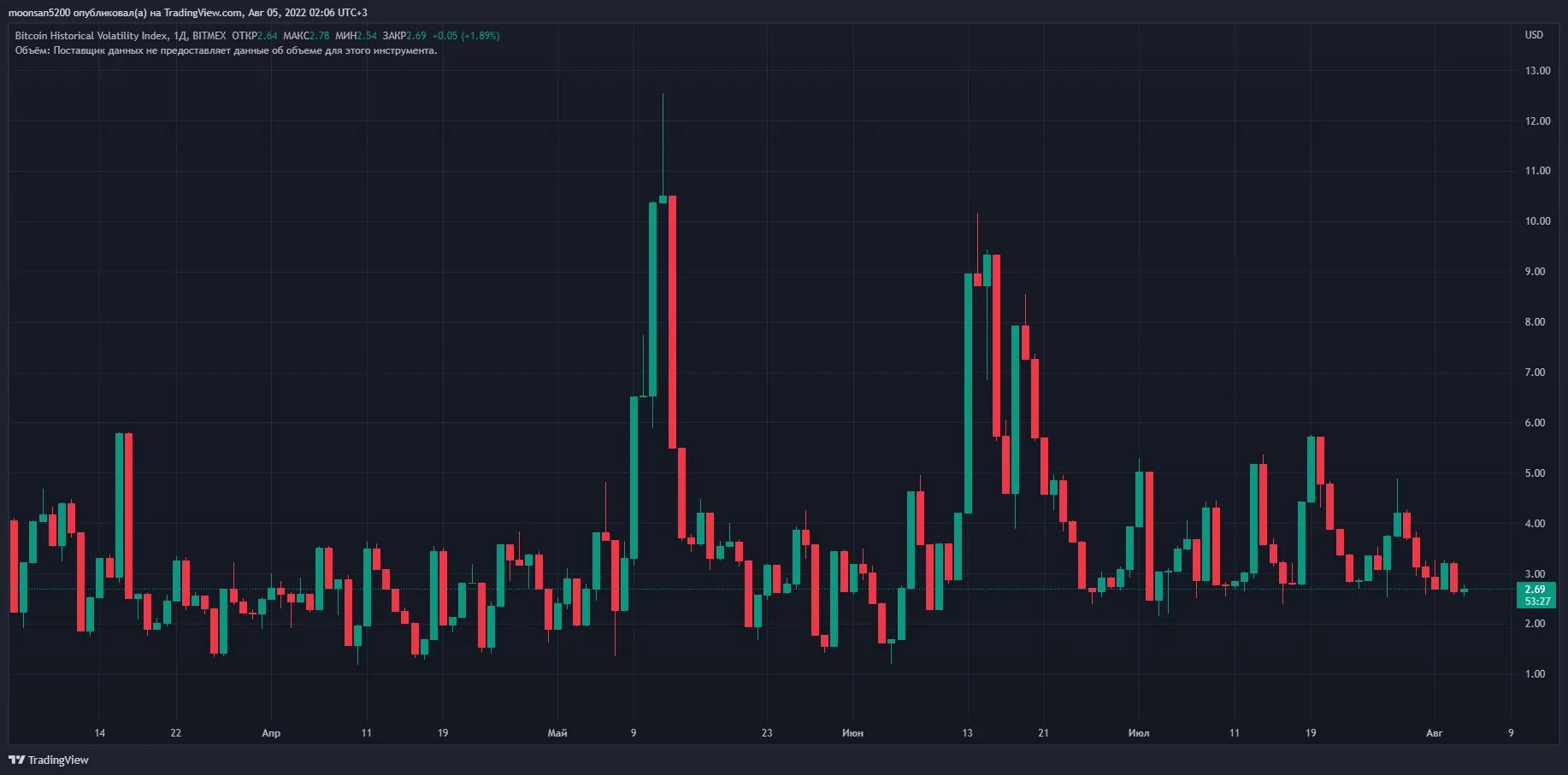Image resolution: width=1568 pixels, height=775 pixels.
Task: Click the 2.00 price axis label
Action: tap(1536, 624)
